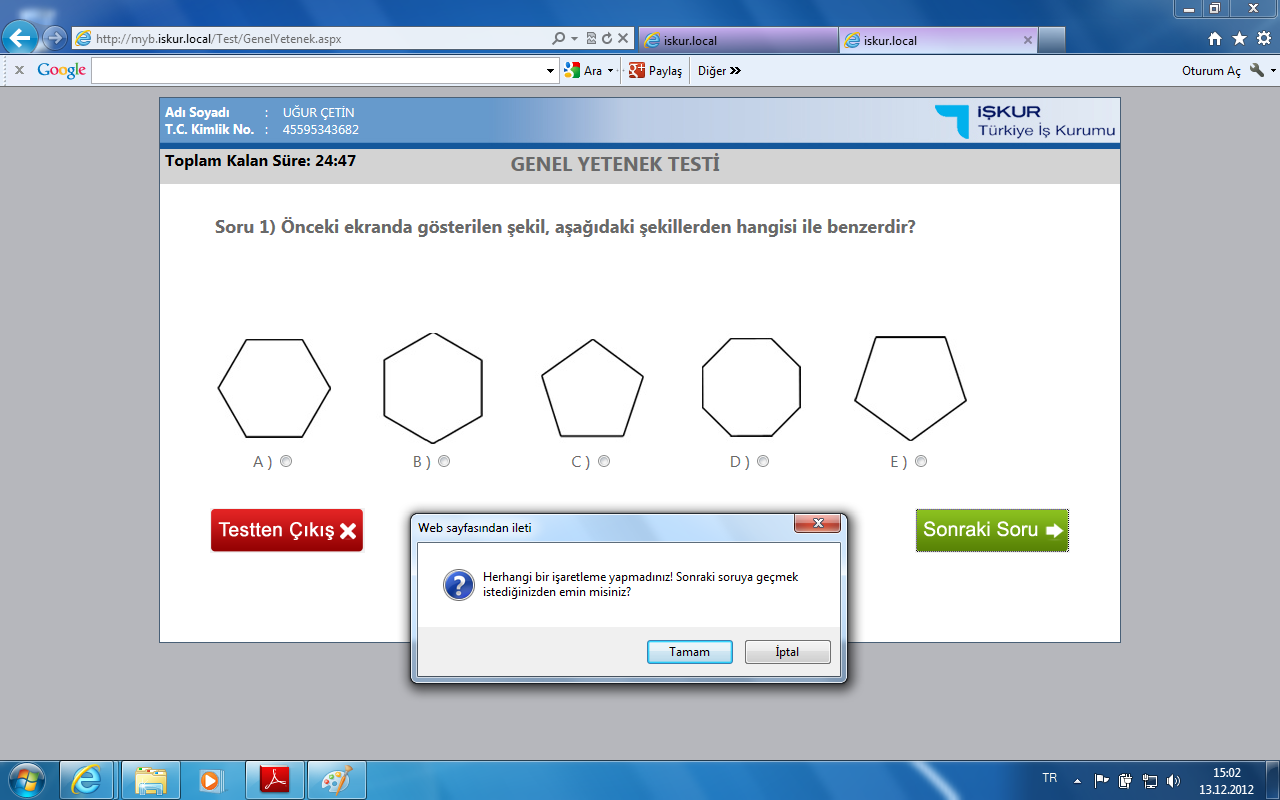Open Windows Media Player from taskbar
This screenshot has height=800, width=1280.
click(x=210, y=780)
